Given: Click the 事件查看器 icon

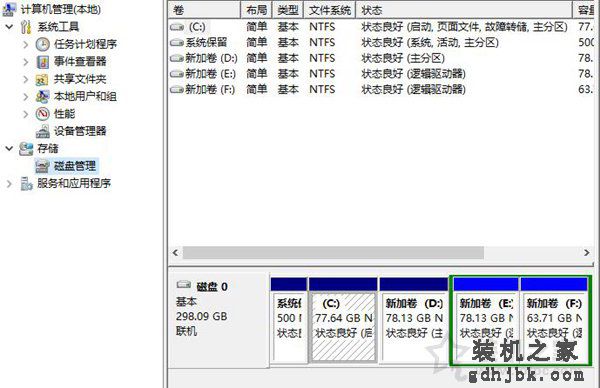Looking at the screenshot, I should pos(42,62).
